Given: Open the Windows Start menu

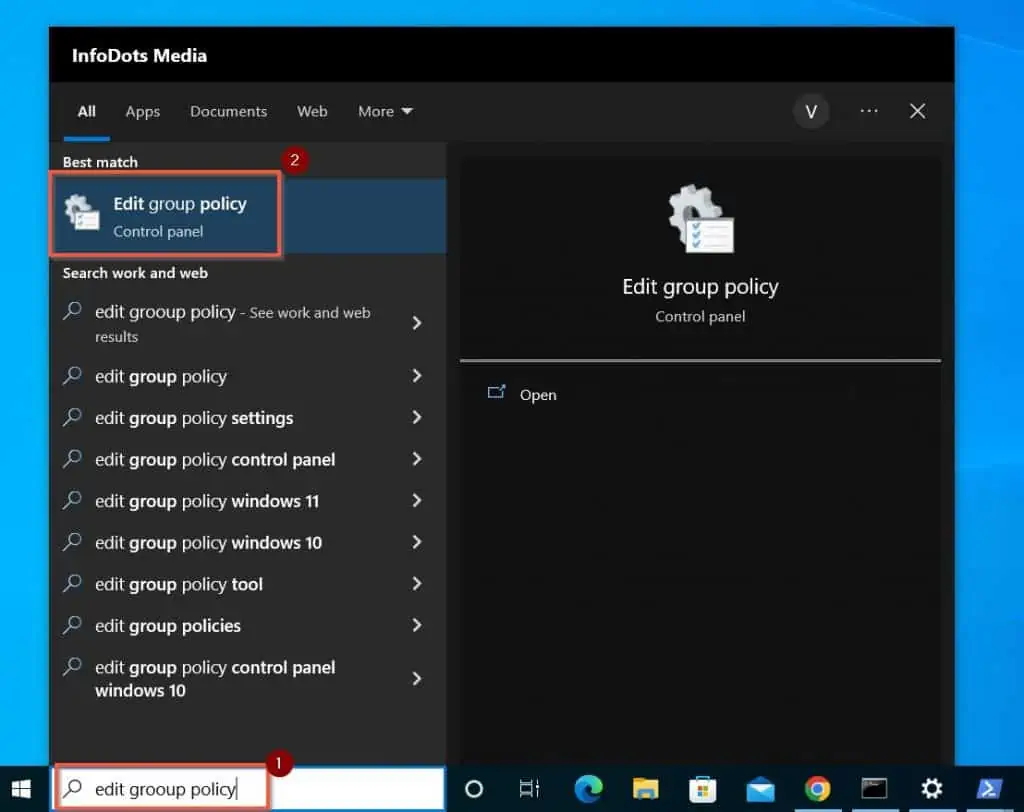Looking at the screenshot, I should pos(21,789).
